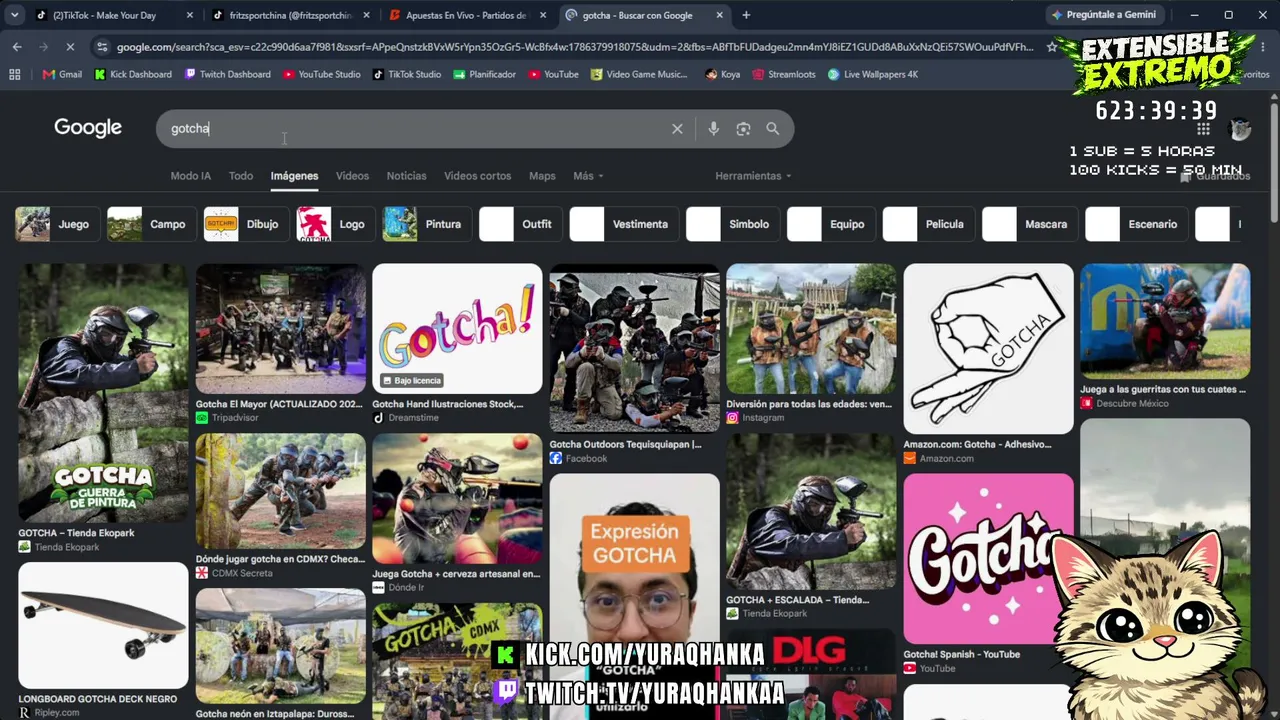
Task: Filter images by the Dibujo chip
Action: coord(245,224)
